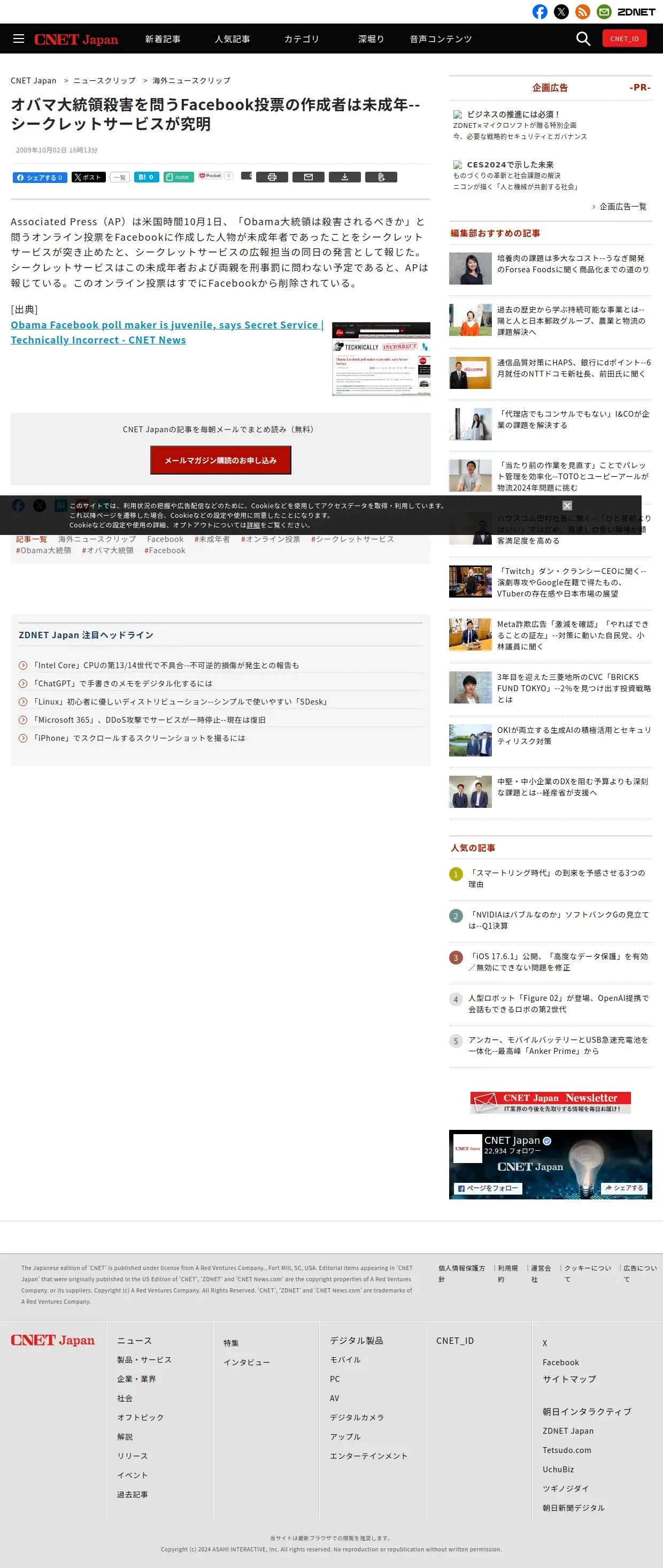Save the article to Pocket
Image resolution: width=663 pixels, height=1568 pixels.
point(210,176)
